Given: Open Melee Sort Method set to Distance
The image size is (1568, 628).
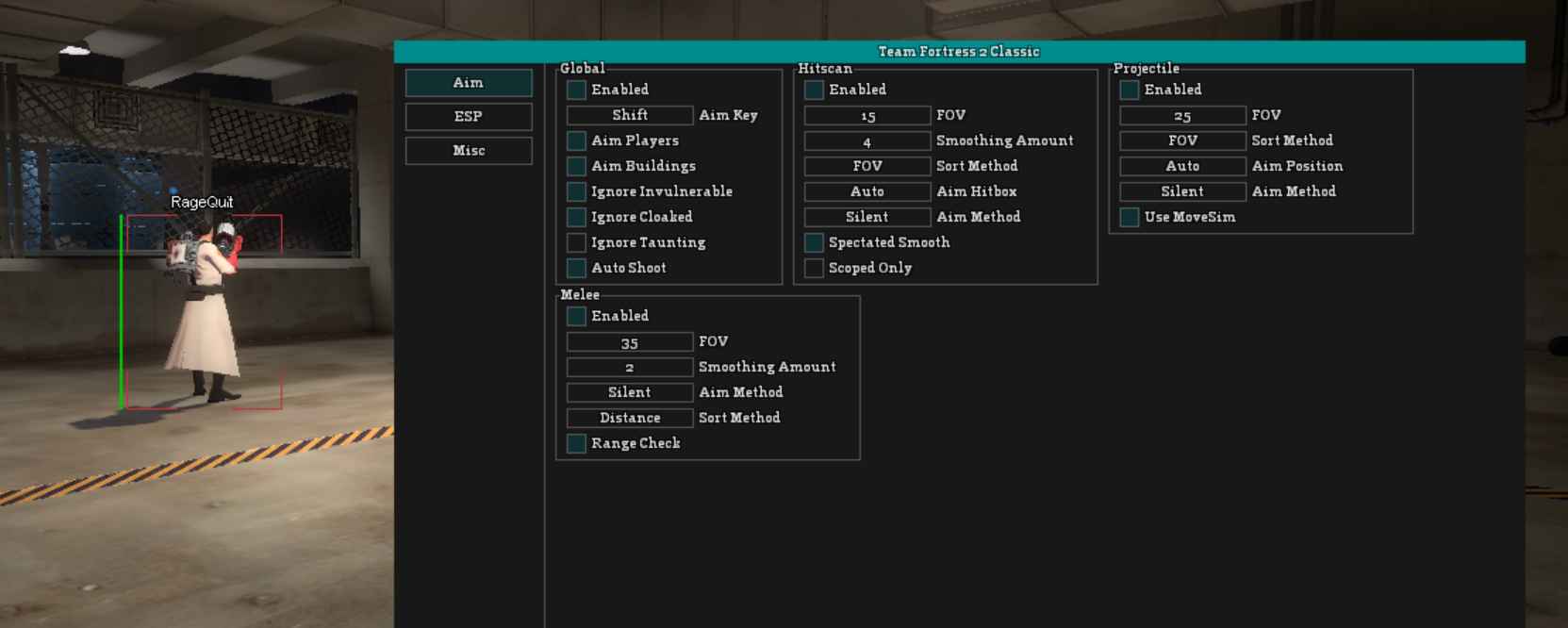Looking at the screenshot, I should [630, 418].
